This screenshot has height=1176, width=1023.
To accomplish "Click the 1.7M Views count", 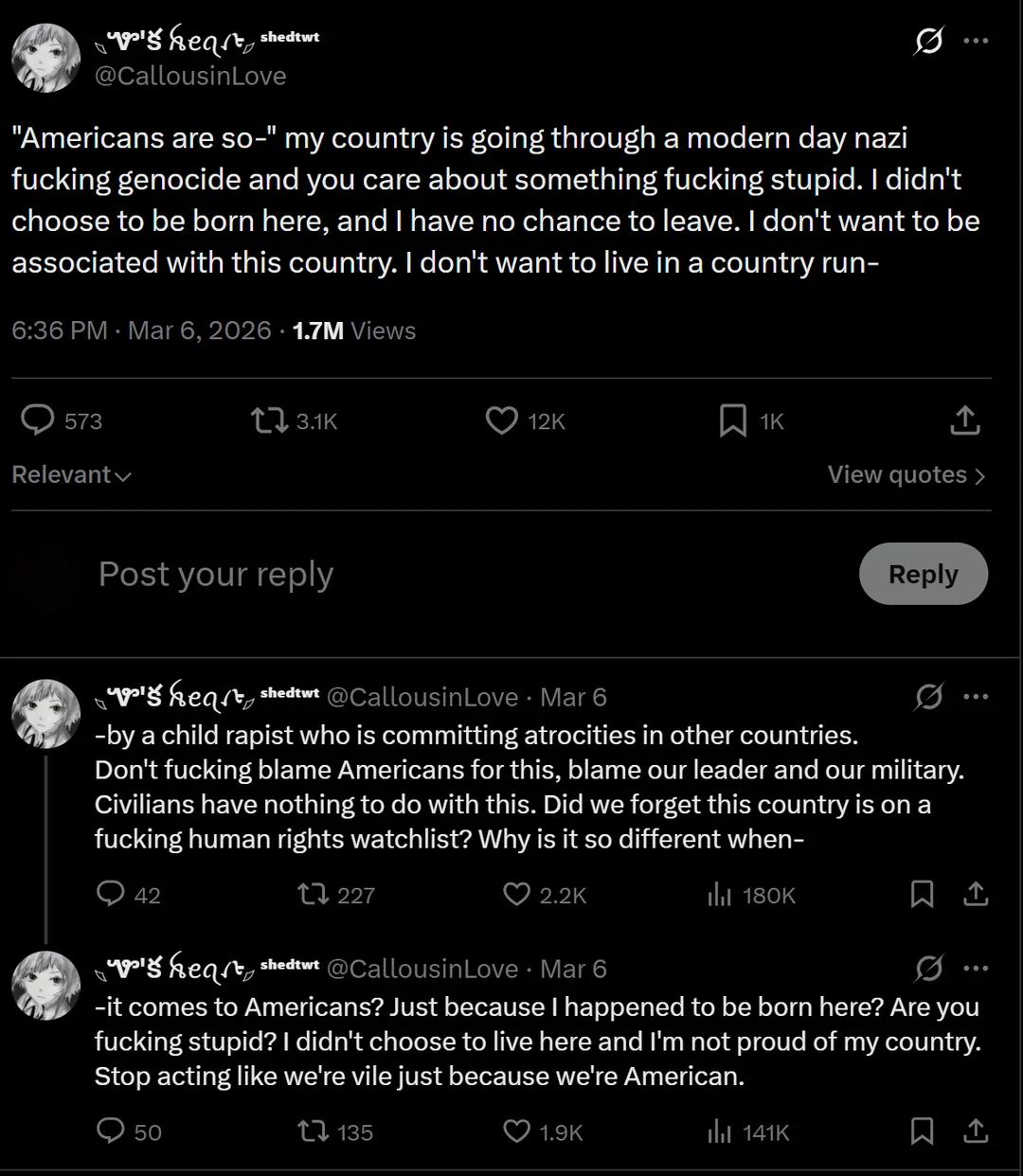I will pos(353,330).
